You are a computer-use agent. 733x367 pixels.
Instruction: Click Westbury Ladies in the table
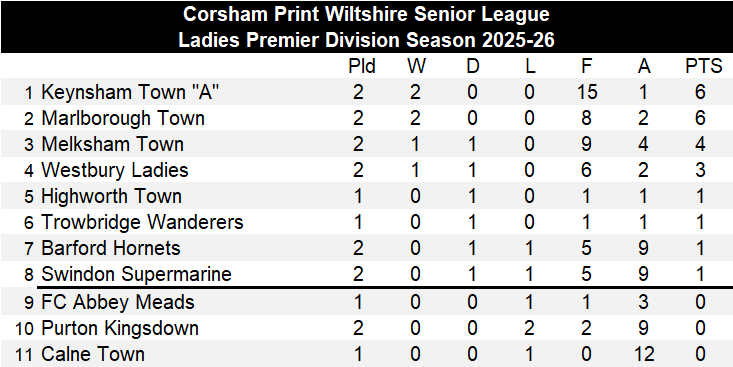(x=115, y=170)
